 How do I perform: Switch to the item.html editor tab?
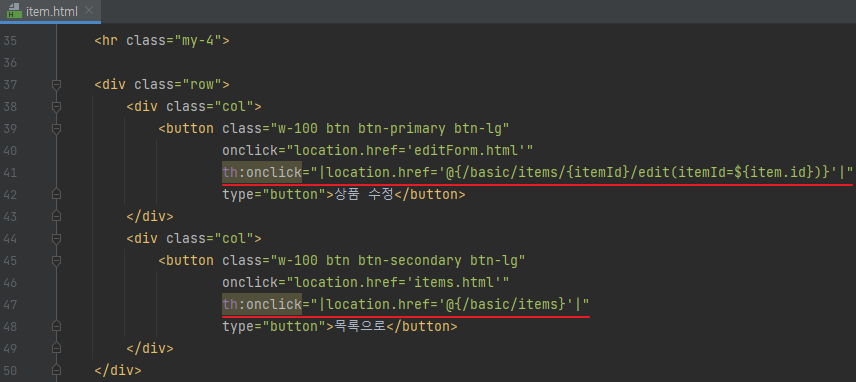click(50, 11)
